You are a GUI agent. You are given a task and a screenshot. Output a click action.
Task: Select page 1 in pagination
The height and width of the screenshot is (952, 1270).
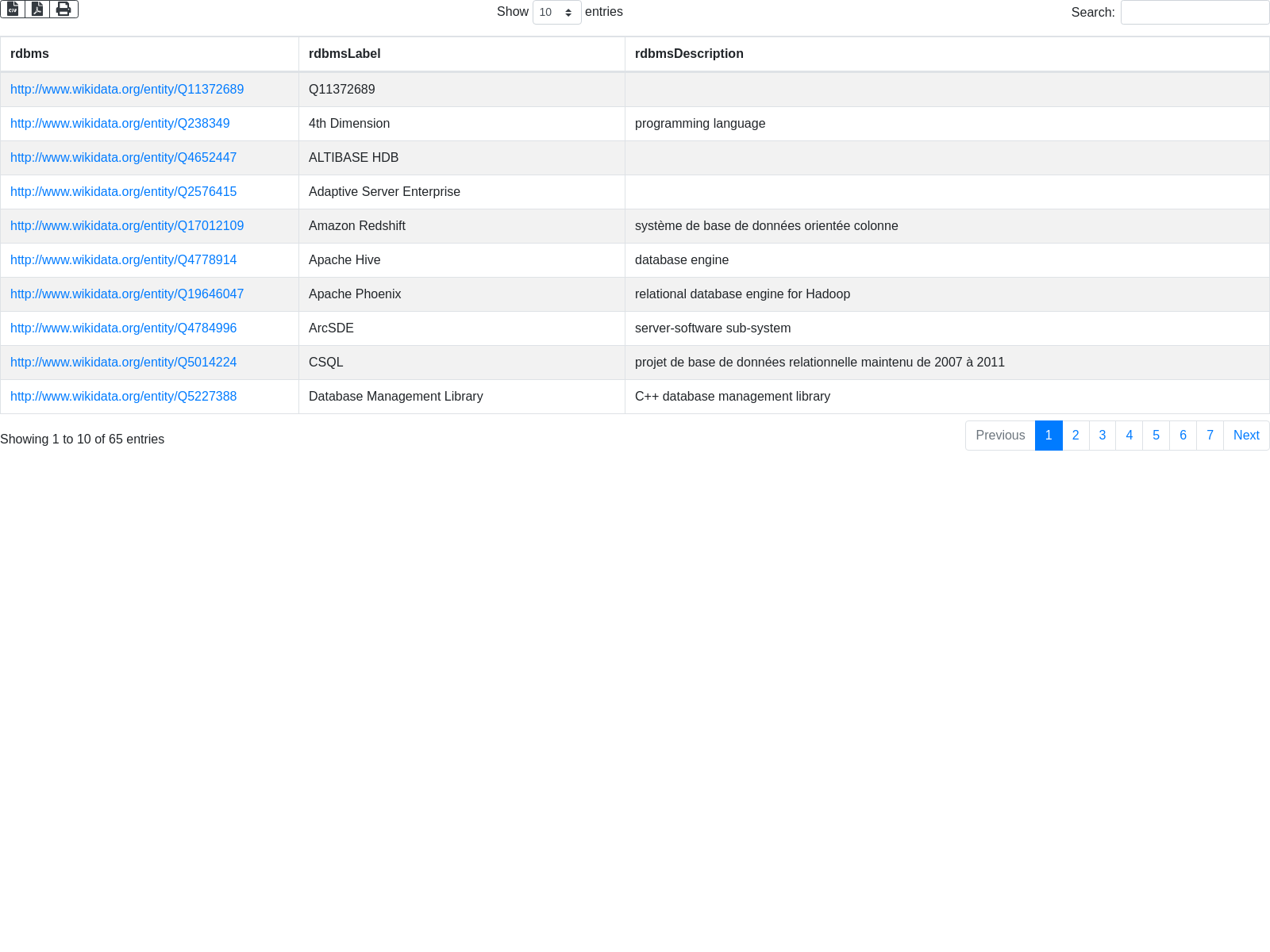(x=1049, y=436)
